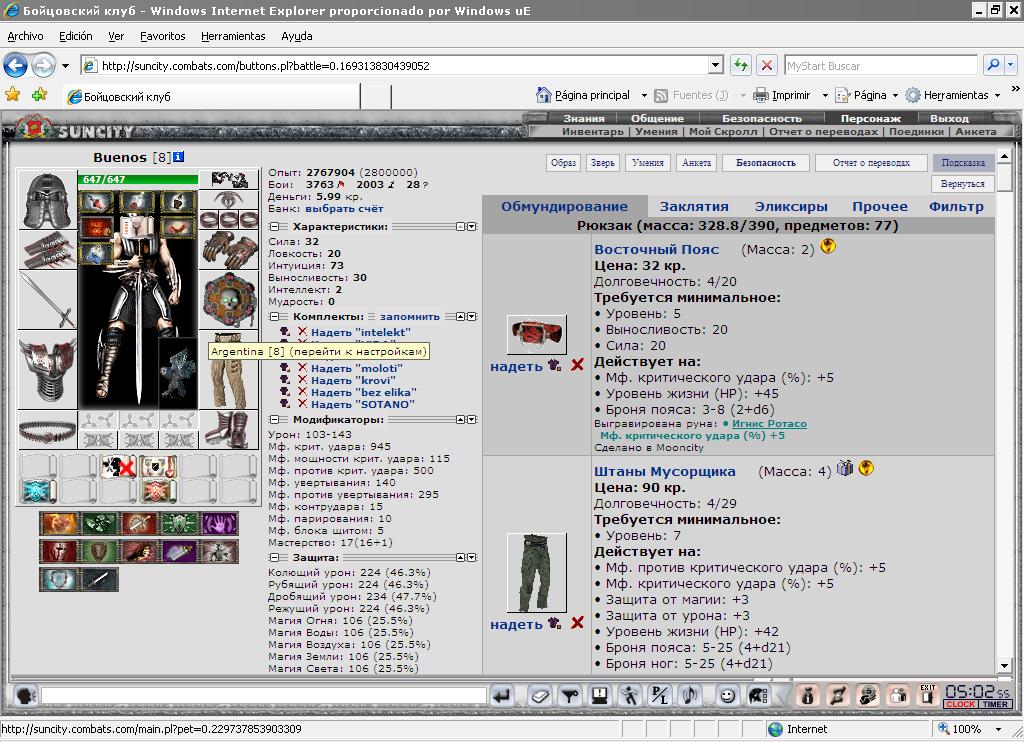Open the Herramientas menu in menu bar
This screenshot has height=742, width=1024.
(233, 36)
